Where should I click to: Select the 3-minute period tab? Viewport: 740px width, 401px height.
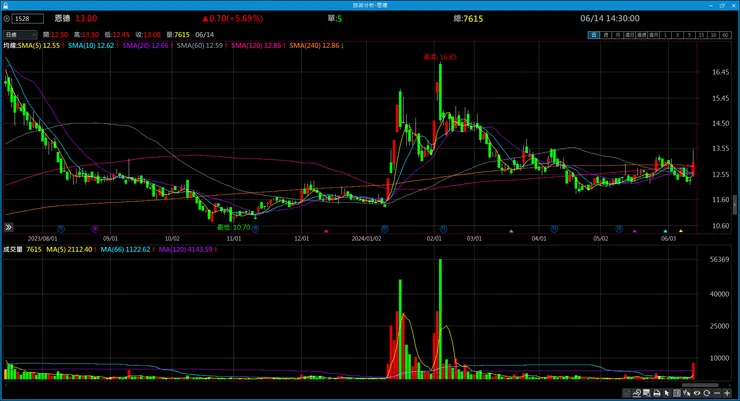[x=678, y=35]
